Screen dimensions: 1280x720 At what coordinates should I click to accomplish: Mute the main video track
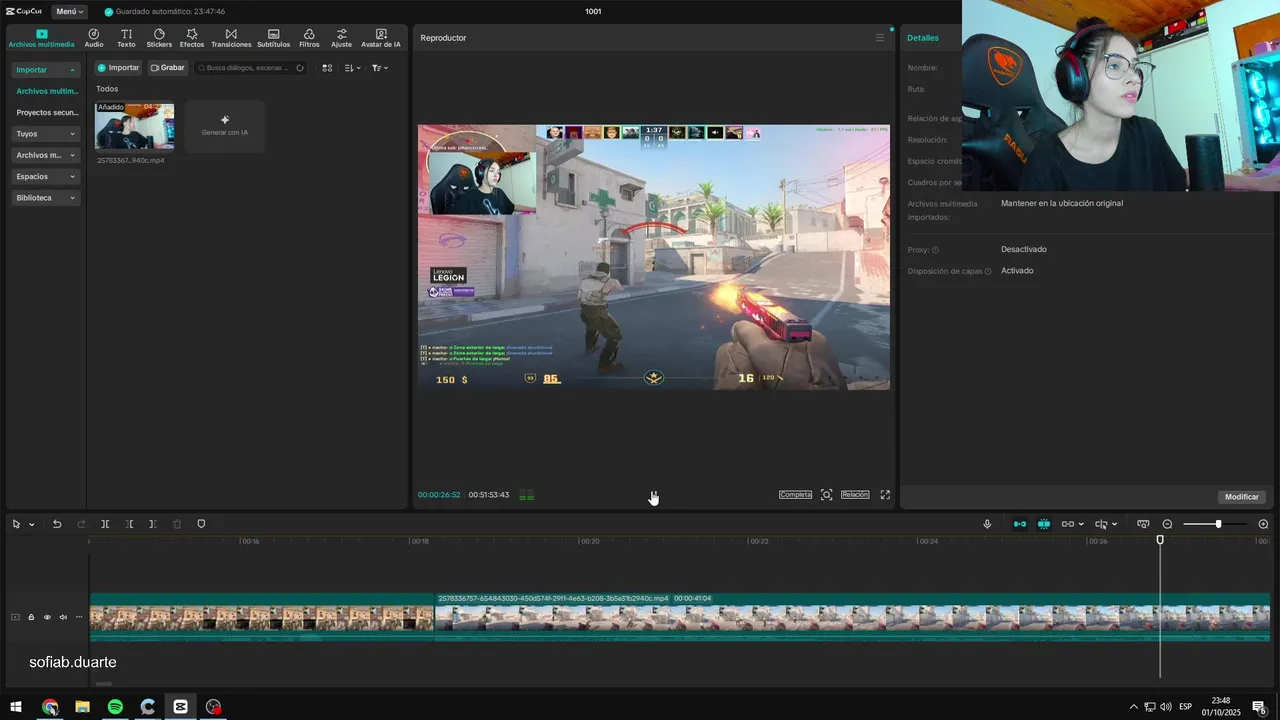(63, 617)
